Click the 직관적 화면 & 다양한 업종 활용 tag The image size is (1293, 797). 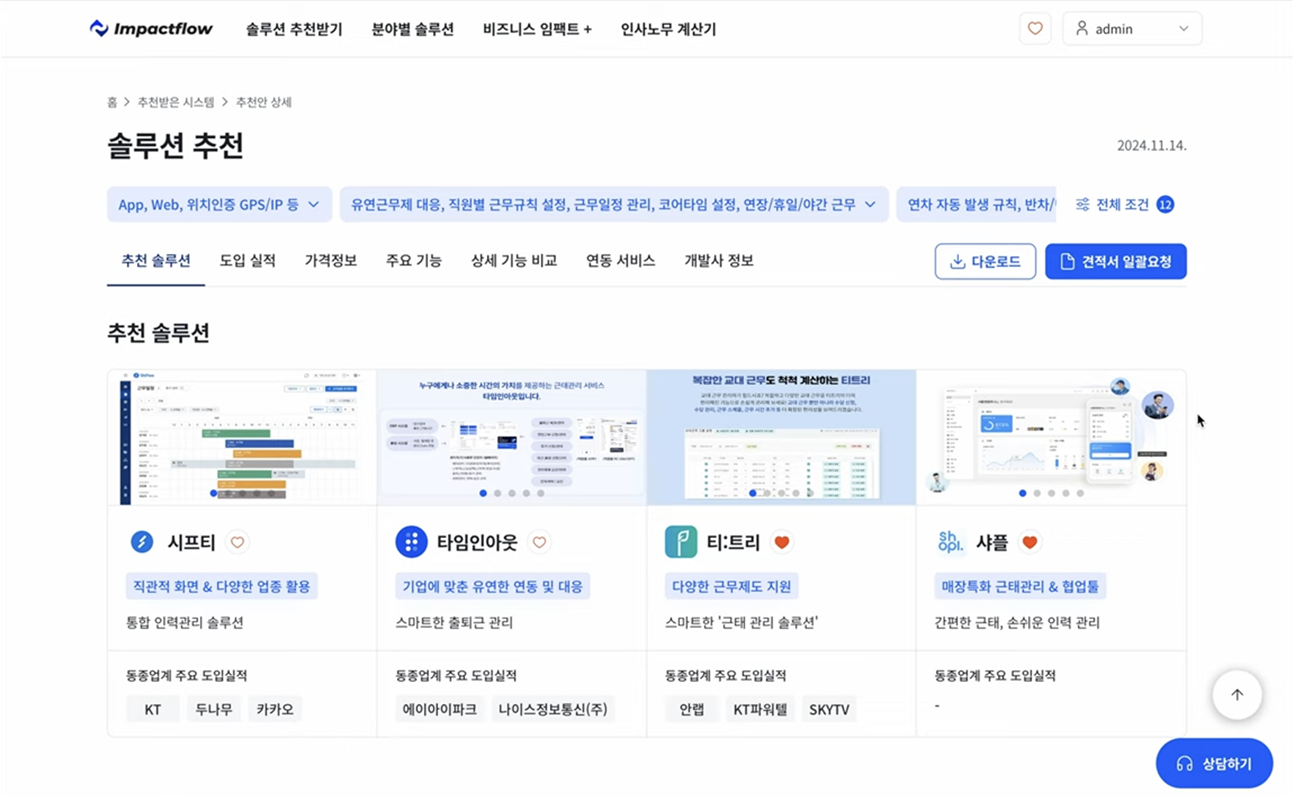(222, 586)
